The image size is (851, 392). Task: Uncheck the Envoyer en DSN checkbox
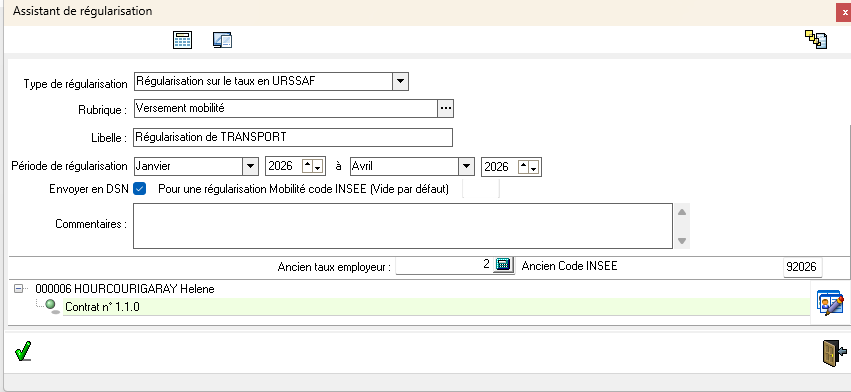(140, 189)
